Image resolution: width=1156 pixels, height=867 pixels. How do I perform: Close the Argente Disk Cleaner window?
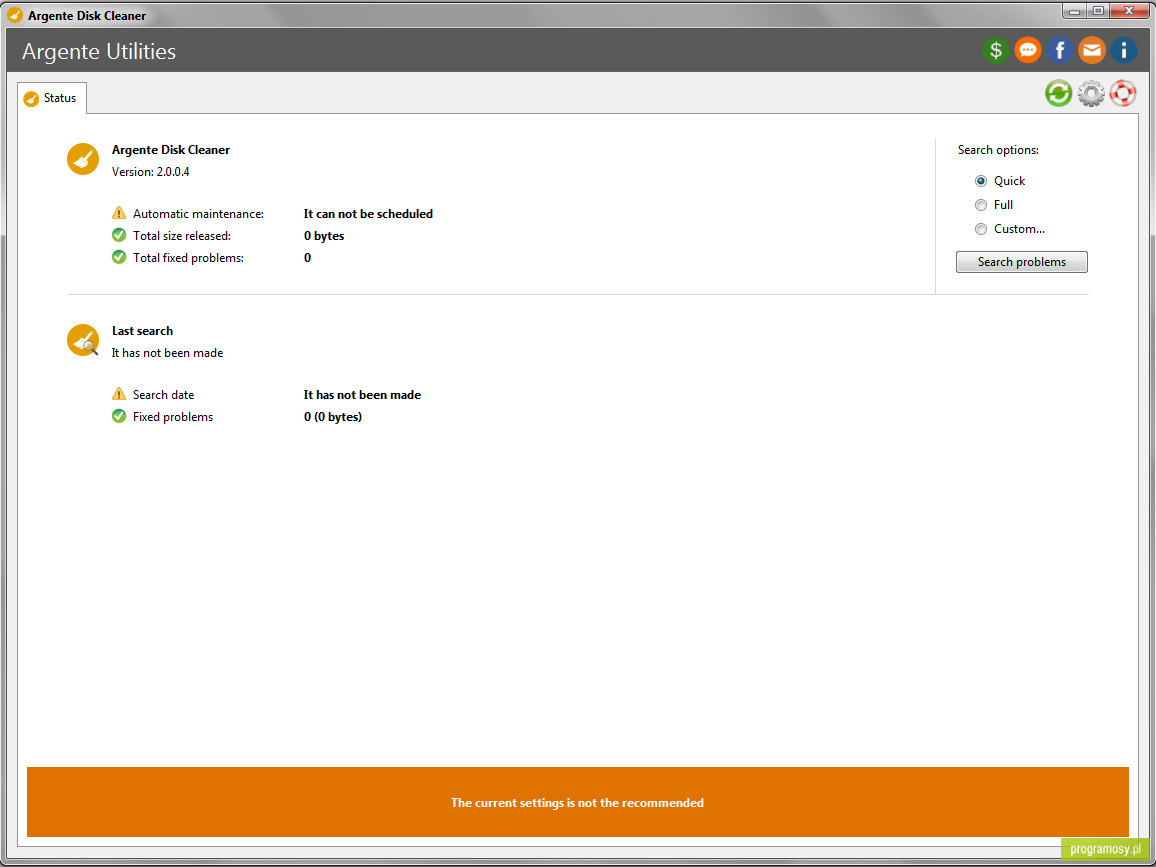(1130, 11)
